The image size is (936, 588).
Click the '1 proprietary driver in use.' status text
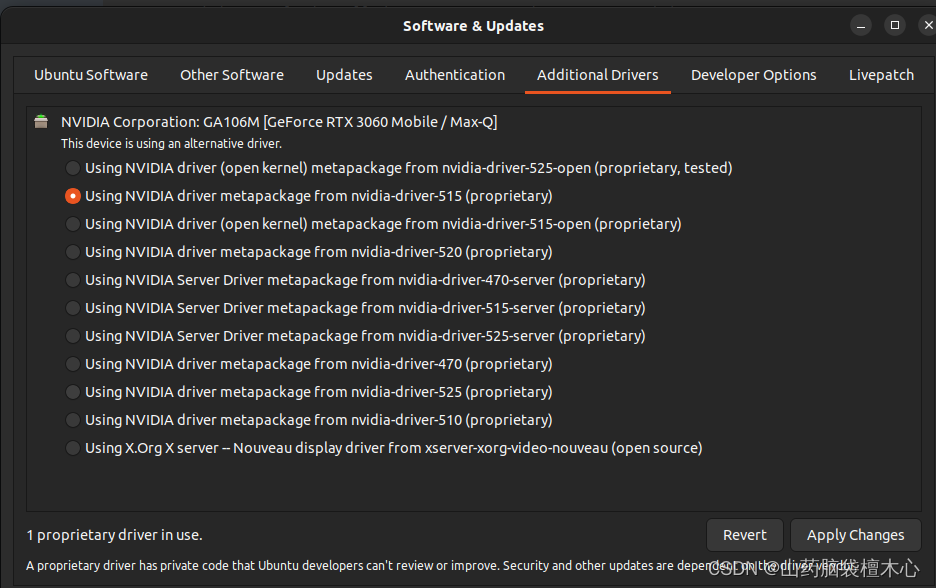point(115,535)
